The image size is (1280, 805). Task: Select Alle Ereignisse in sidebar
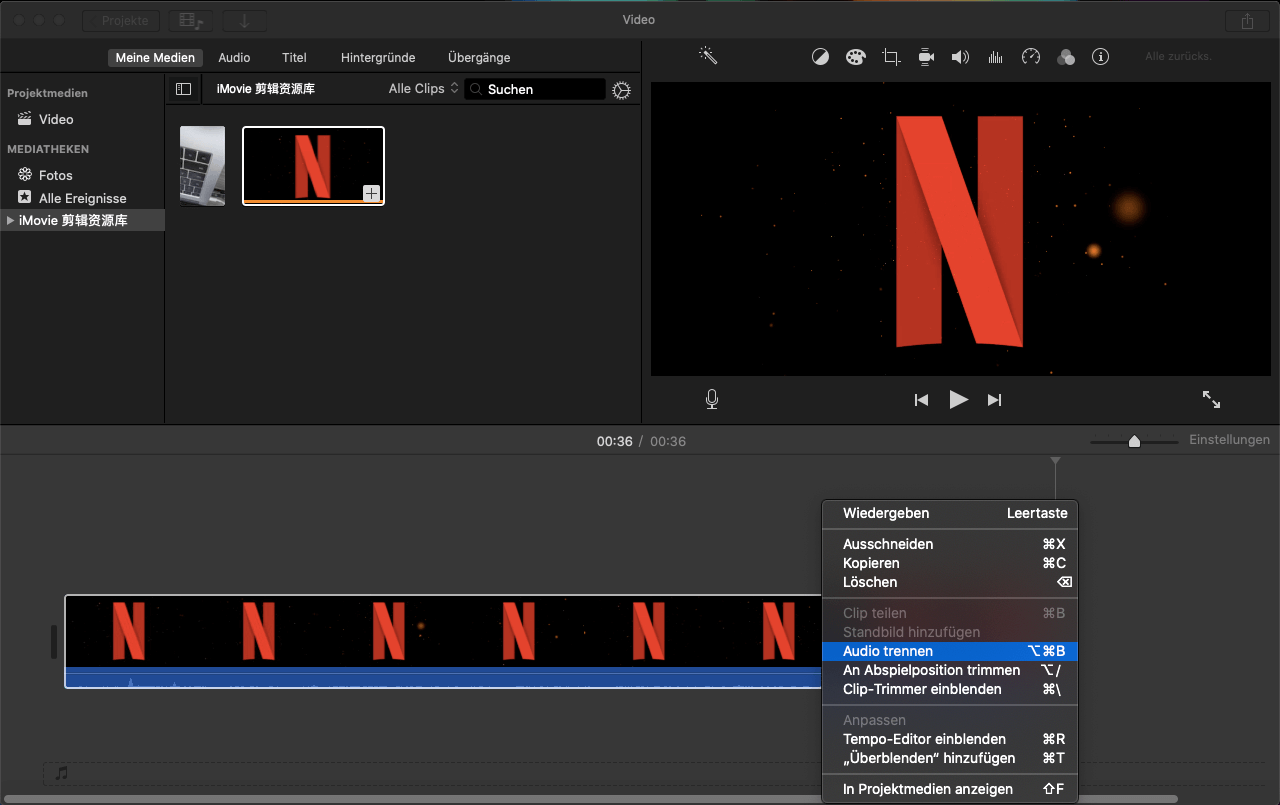[x=82, y=198]
